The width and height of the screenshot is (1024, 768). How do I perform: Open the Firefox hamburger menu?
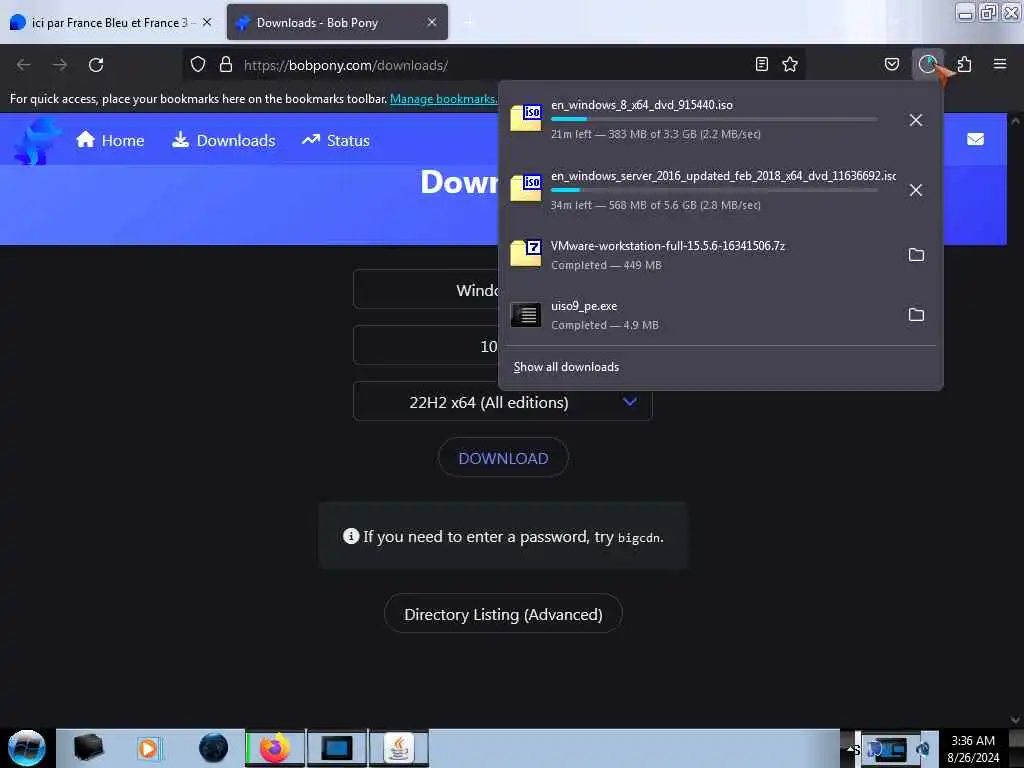[x=1000, y=64]
